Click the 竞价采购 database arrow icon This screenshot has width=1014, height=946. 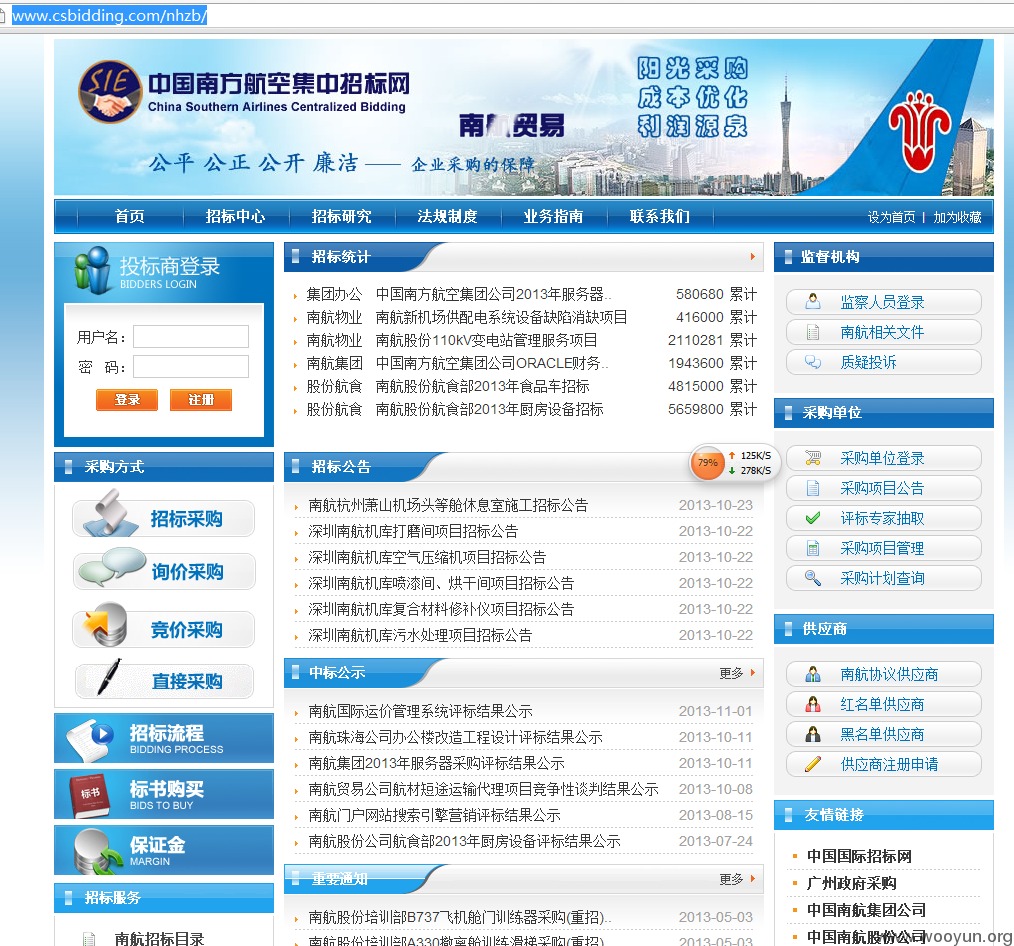pyautogui.click(x=103, y=624)
